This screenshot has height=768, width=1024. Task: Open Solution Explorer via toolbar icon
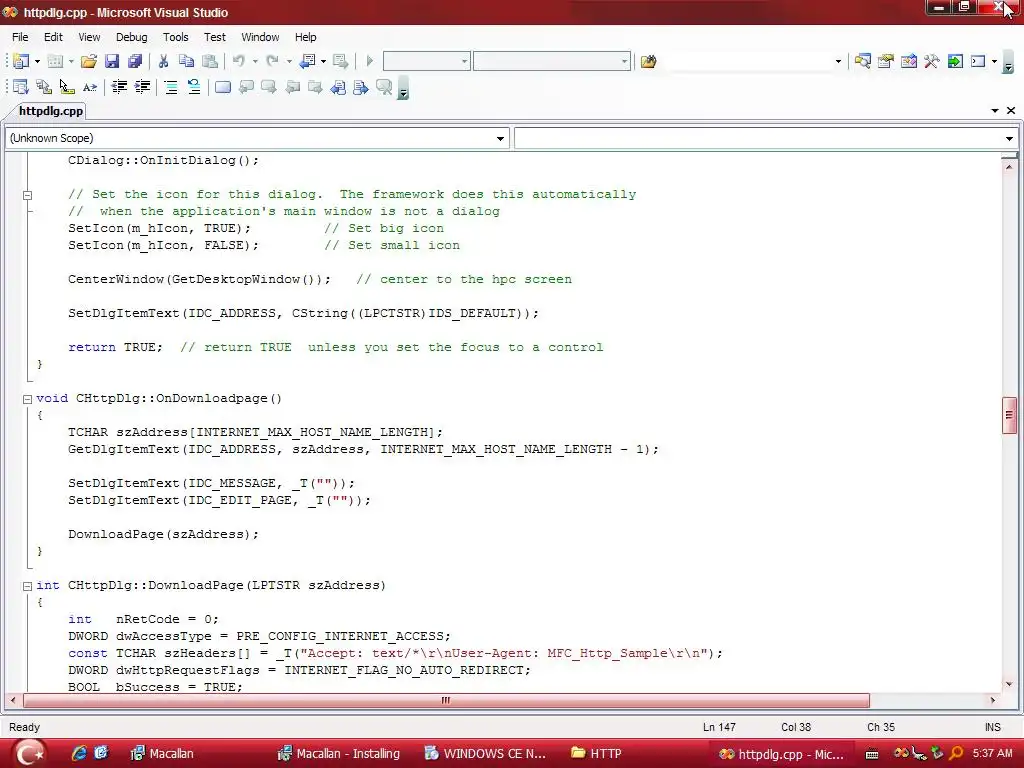(x=862, y=61)
